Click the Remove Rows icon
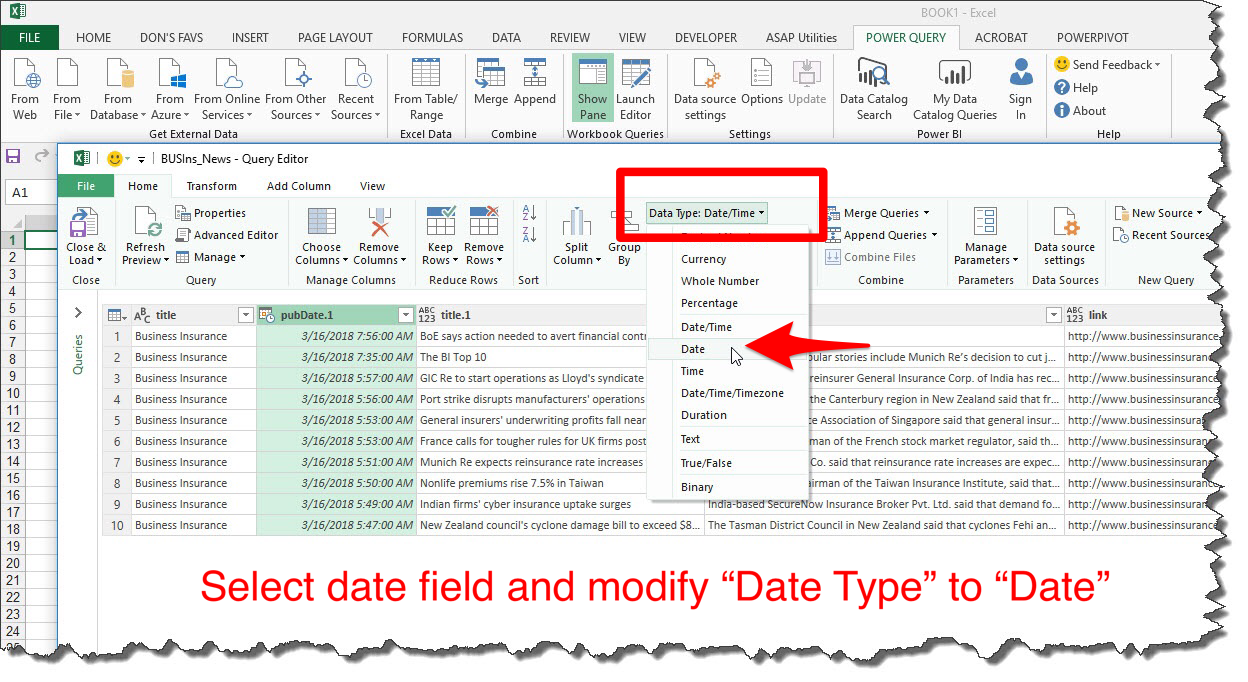Image resolution: width=1248 pixels, height=682 pixels. [x=483, y=233]
